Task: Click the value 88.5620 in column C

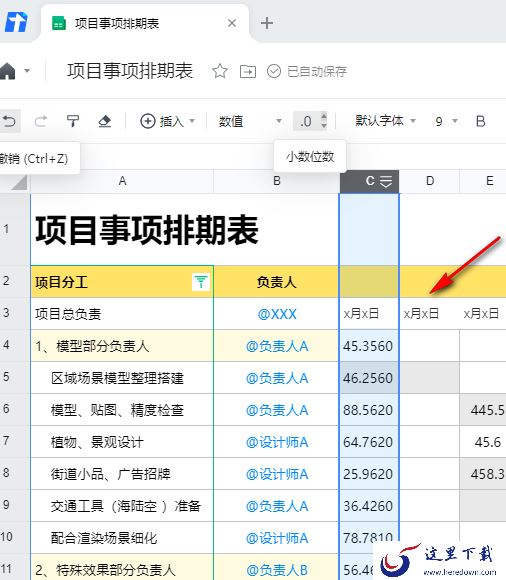Action: point(368,410)
